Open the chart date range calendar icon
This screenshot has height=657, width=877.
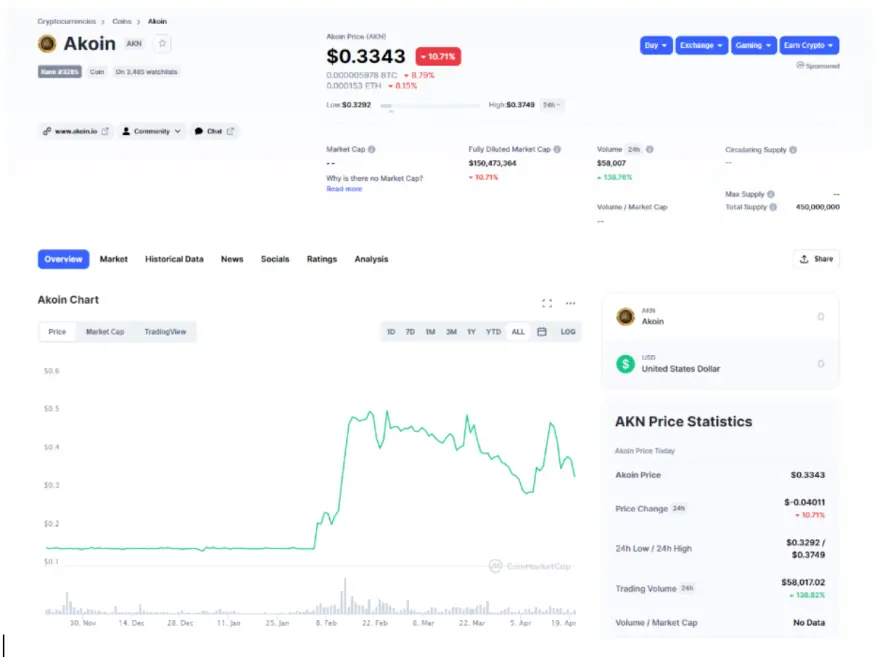click(541, 332)
